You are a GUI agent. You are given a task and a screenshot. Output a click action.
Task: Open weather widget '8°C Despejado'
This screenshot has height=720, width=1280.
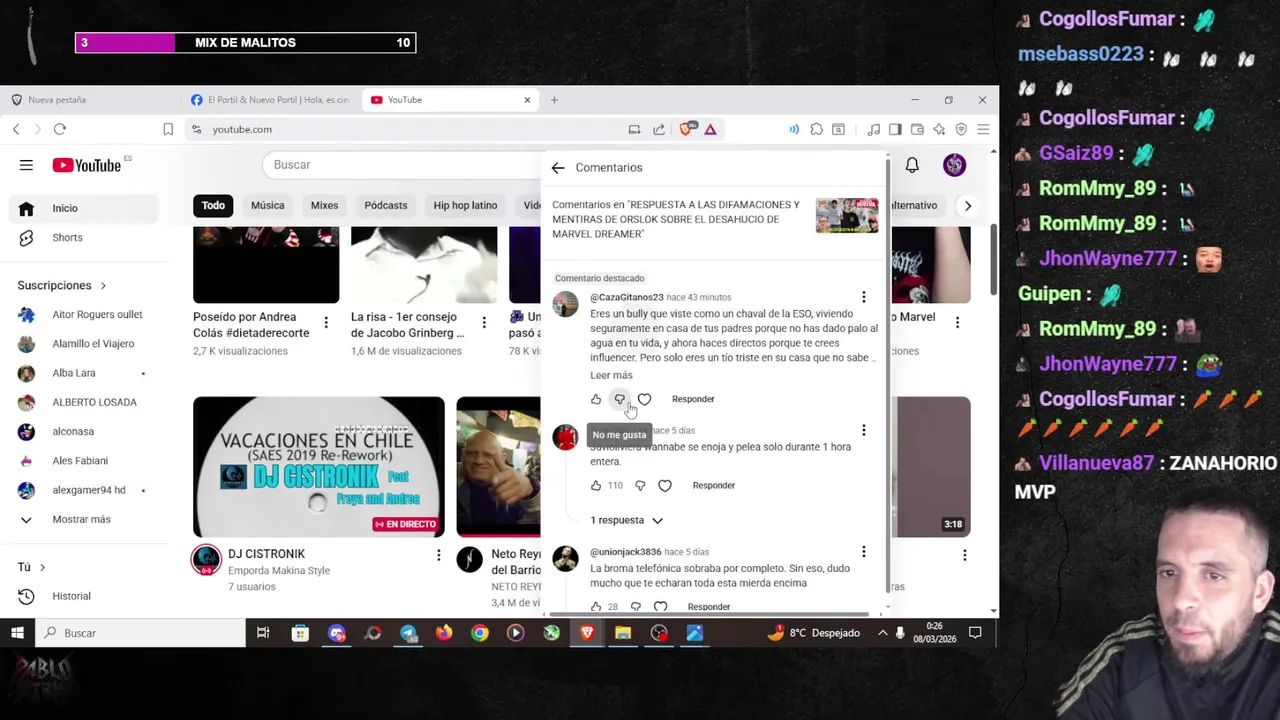815,633
